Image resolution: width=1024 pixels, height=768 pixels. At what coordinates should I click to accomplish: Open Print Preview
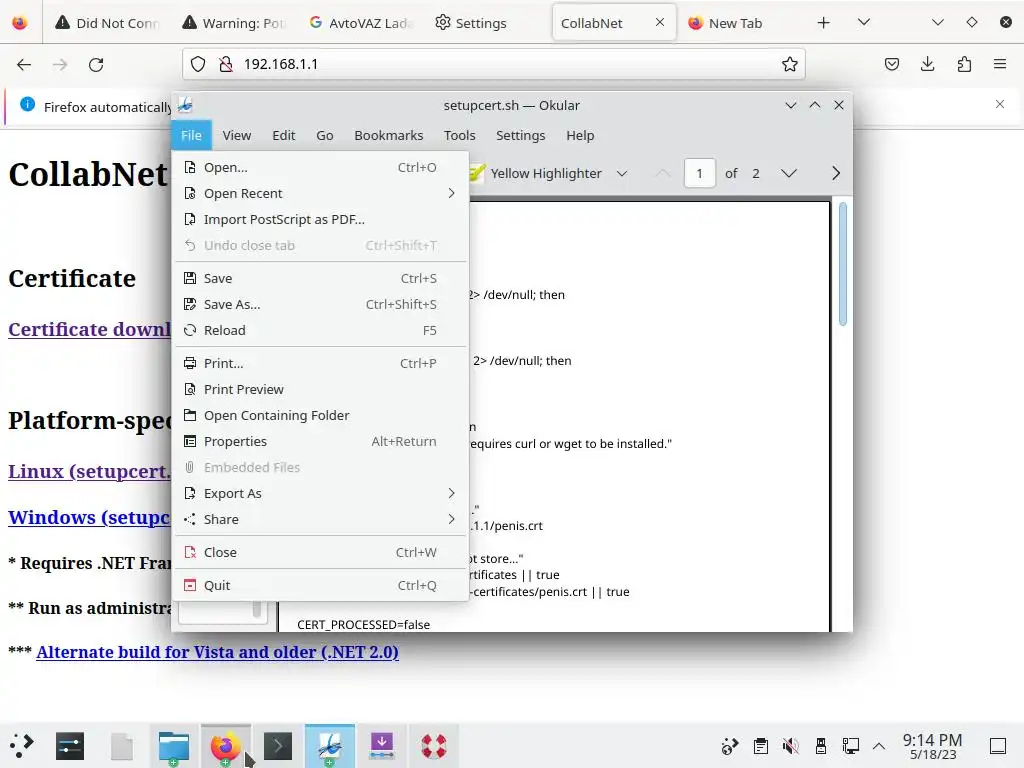(x=320, y=389)
